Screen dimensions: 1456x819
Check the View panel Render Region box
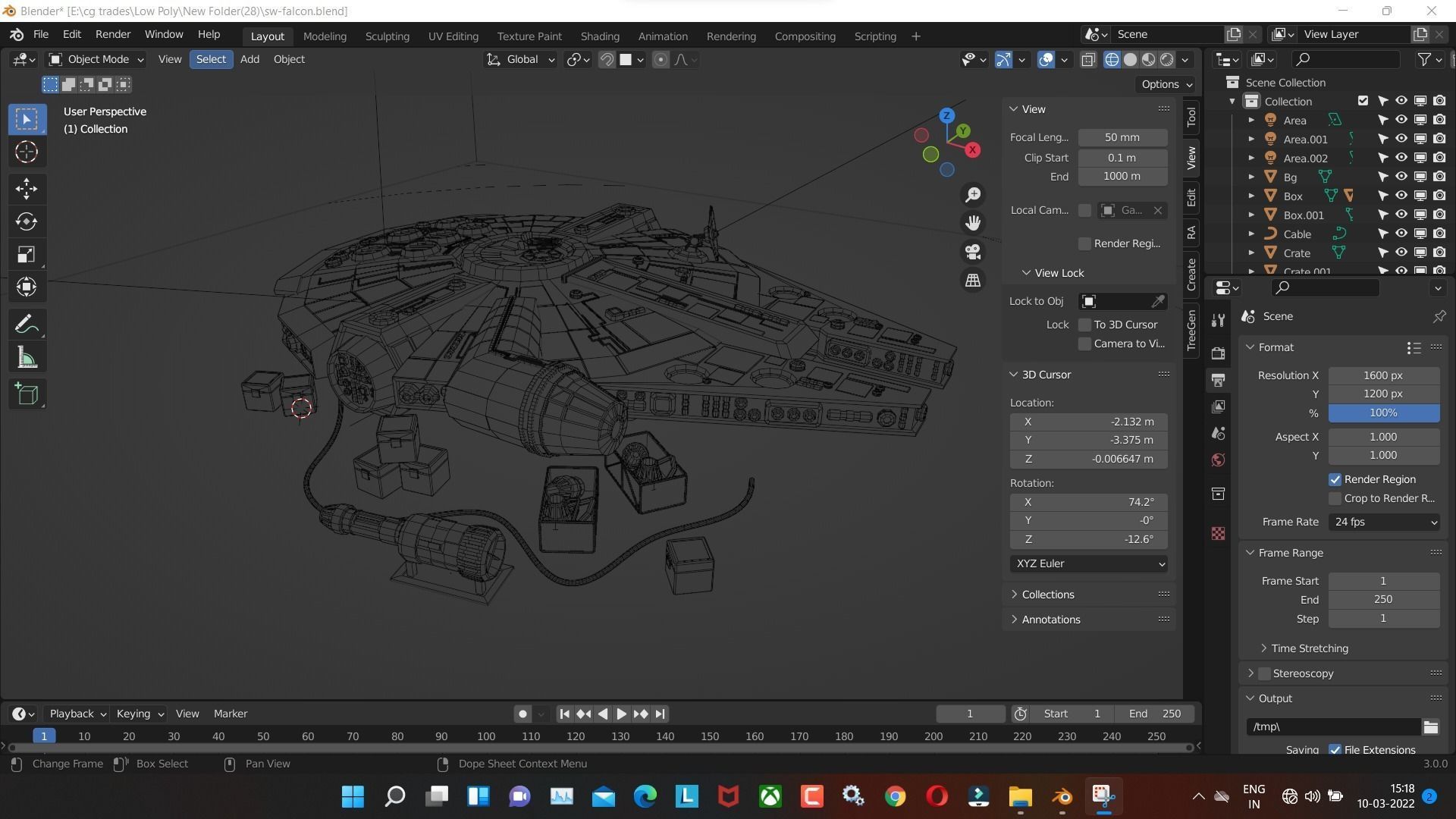pos(1084,243)
